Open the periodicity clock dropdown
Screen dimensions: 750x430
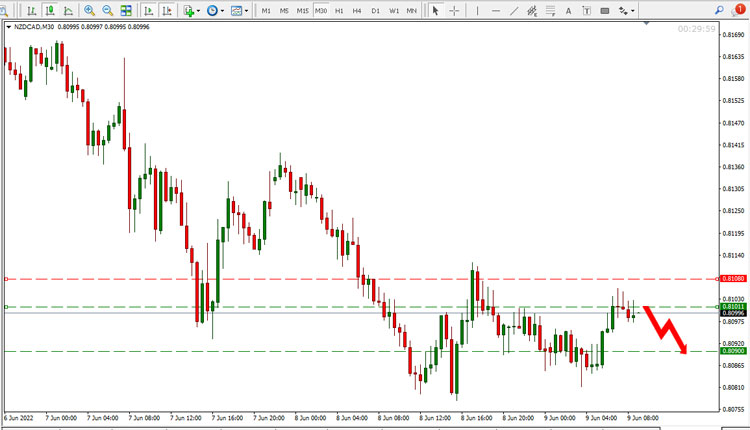[x=215, y=10]
